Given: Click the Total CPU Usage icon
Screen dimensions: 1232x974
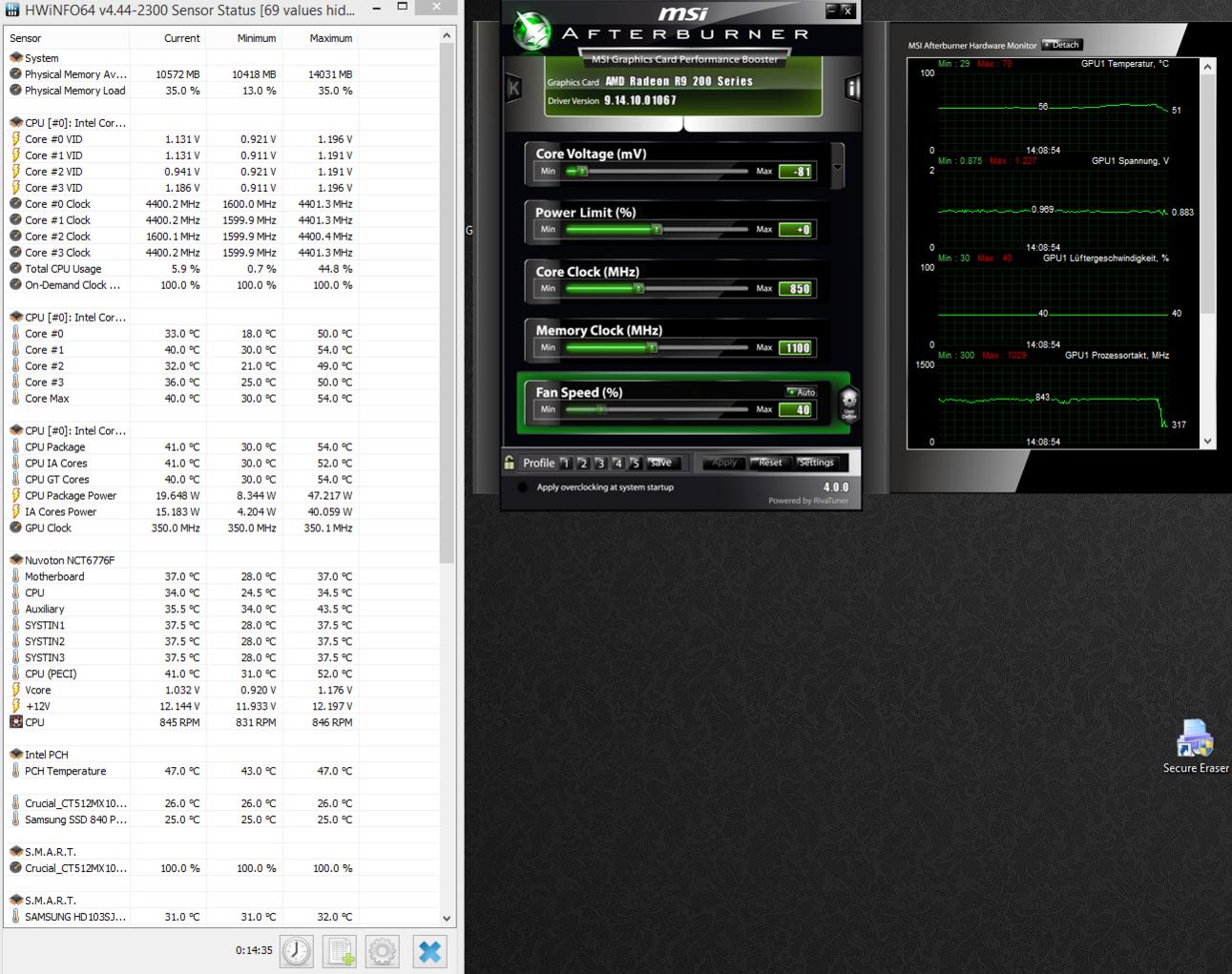Looking at the screenshot, I should (15, 269).
